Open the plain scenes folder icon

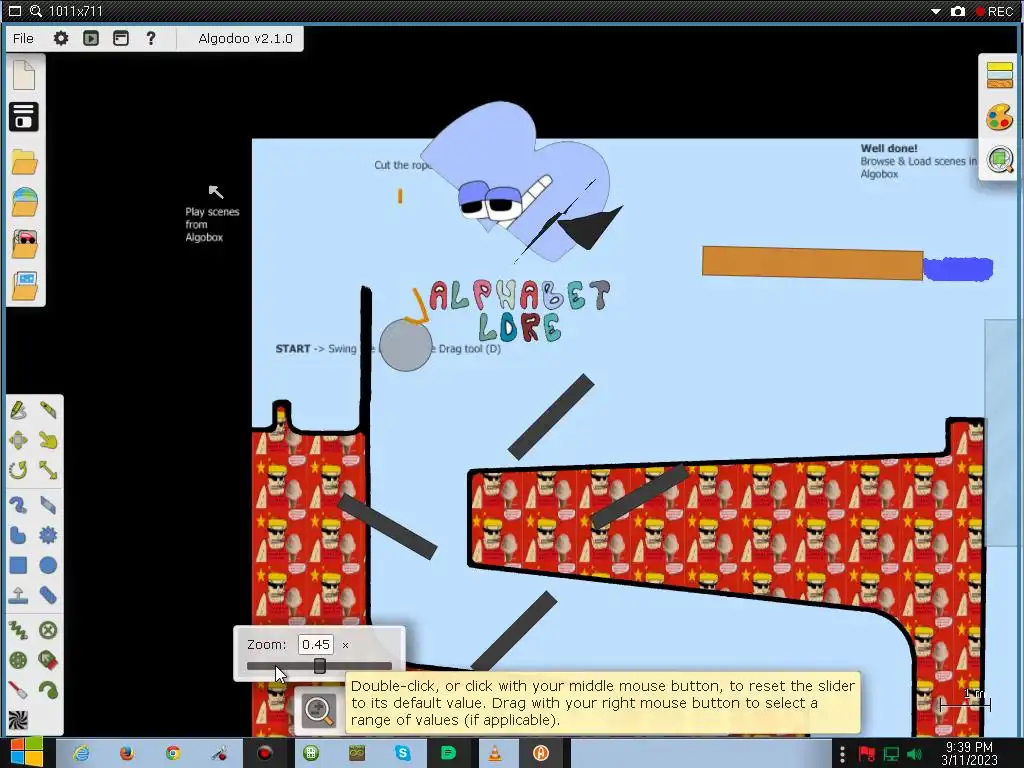(x=24, y=161)
